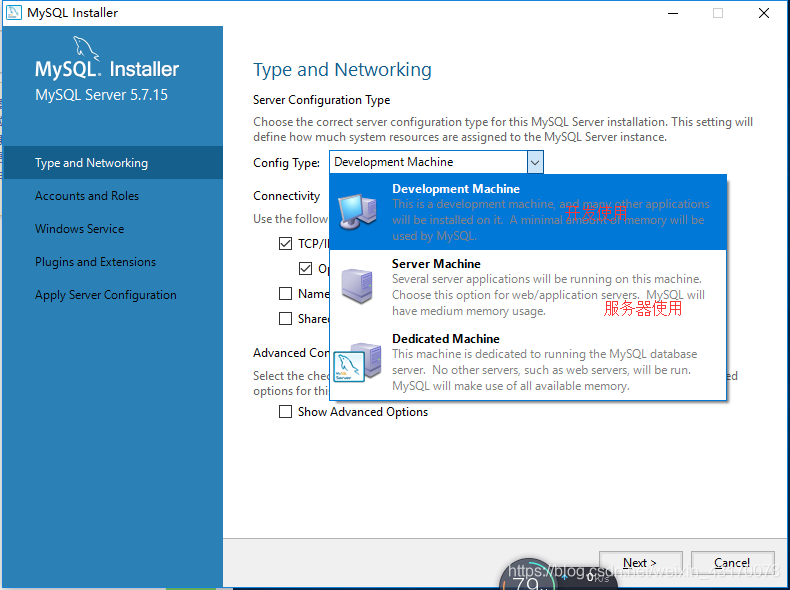
Task: Click the Development Machine computer icon
Action: pos(357,212)
